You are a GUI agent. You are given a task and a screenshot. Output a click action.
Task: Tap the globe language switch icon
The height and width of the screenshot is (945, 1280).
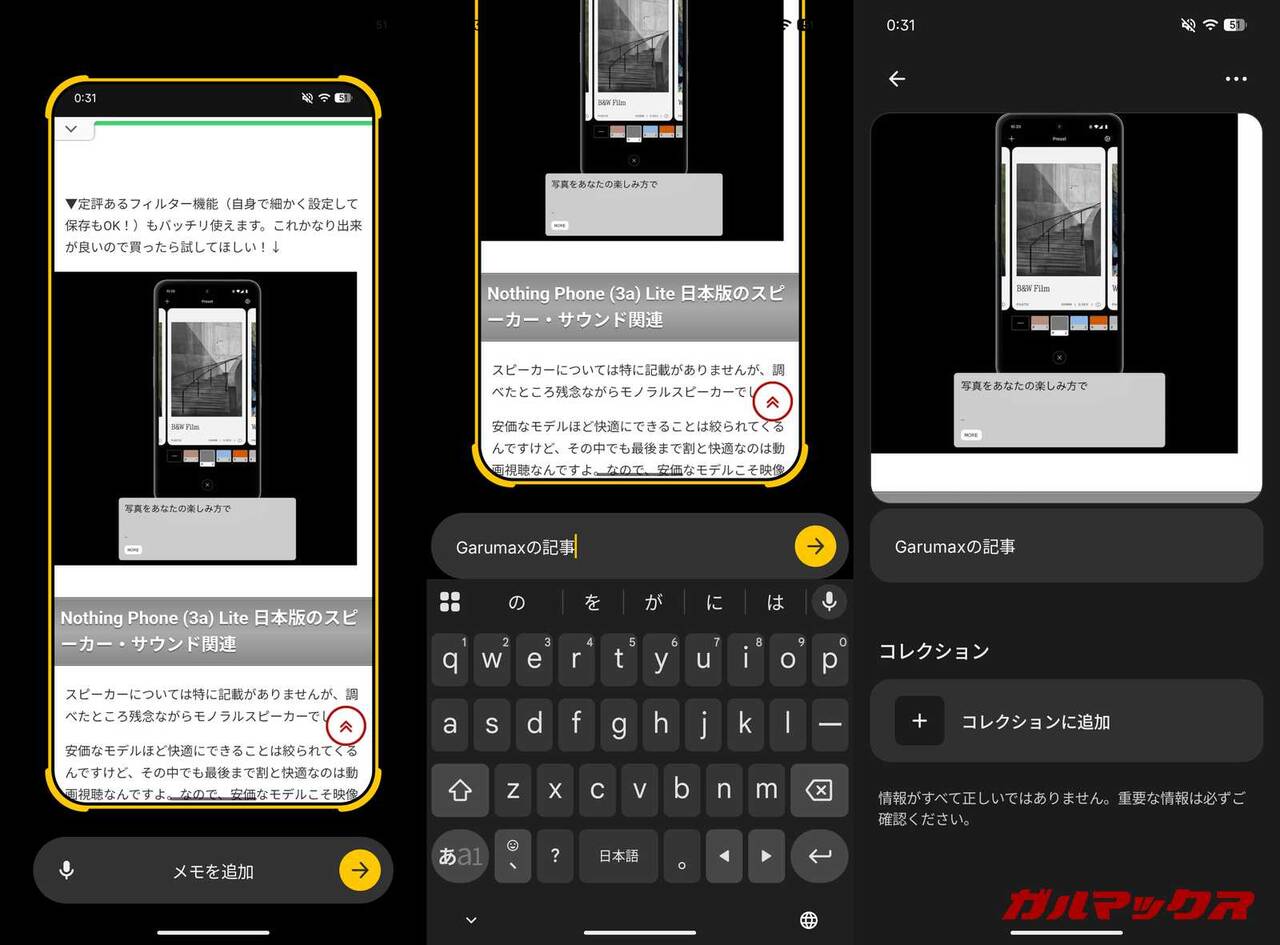pyautogui.click(x=809, y=920)
